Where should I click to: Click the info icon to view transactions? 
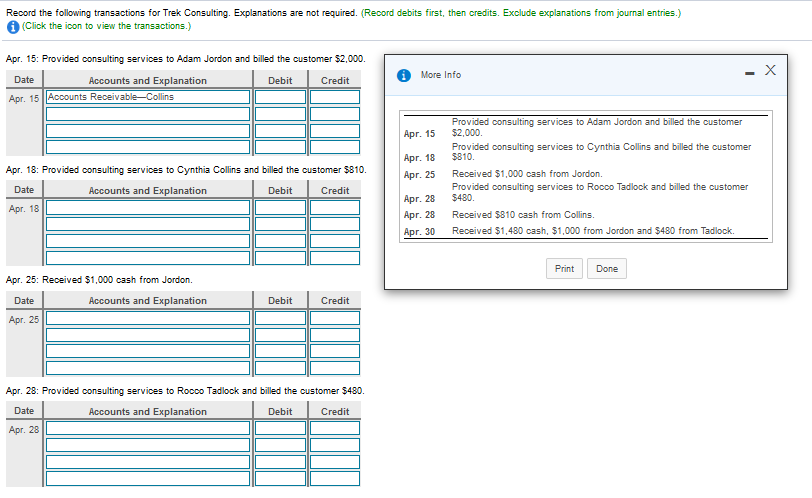pos(13,27)
